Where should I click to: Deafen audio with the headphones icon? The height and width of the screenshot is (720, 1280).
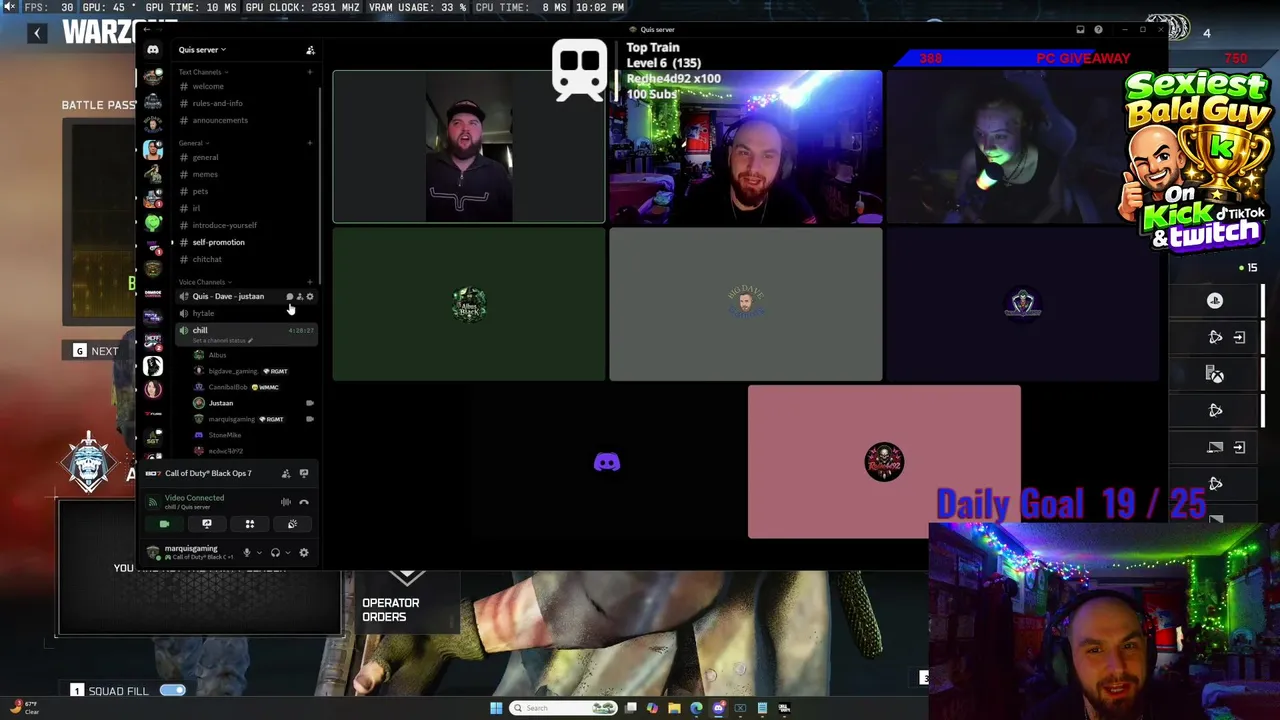275,552
